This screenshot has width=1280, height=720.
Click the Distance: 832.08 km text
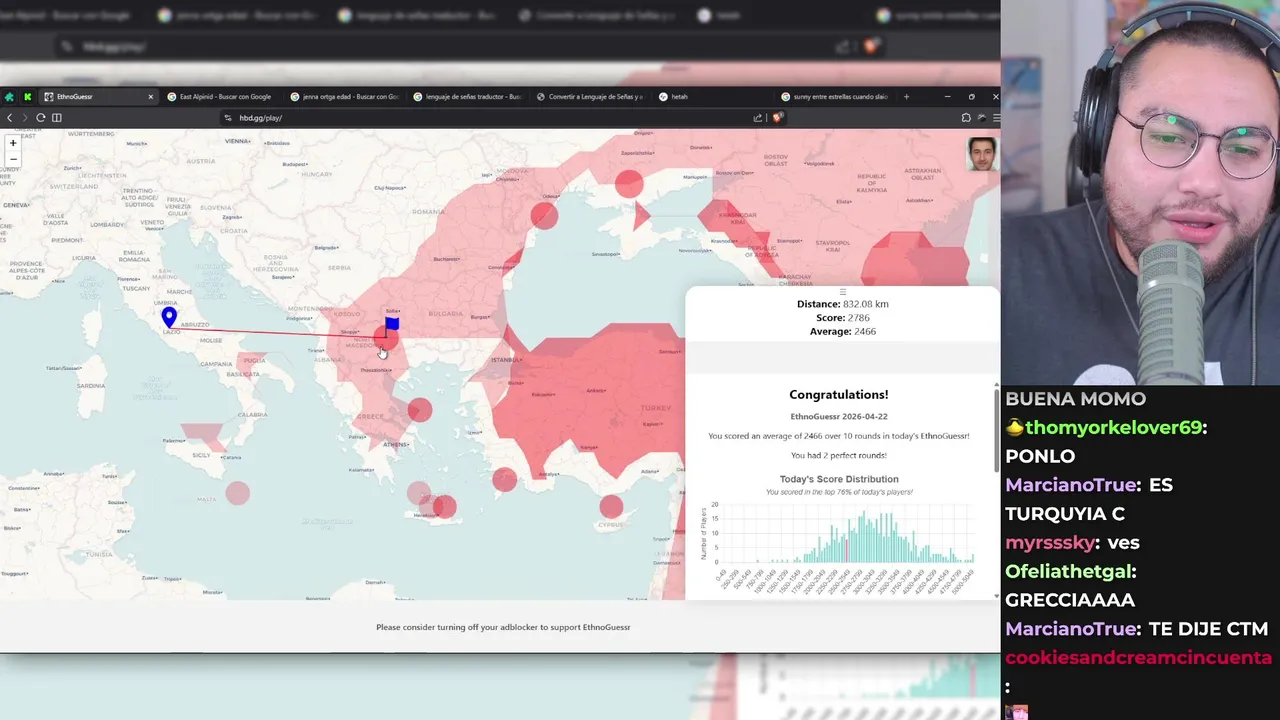843,304
